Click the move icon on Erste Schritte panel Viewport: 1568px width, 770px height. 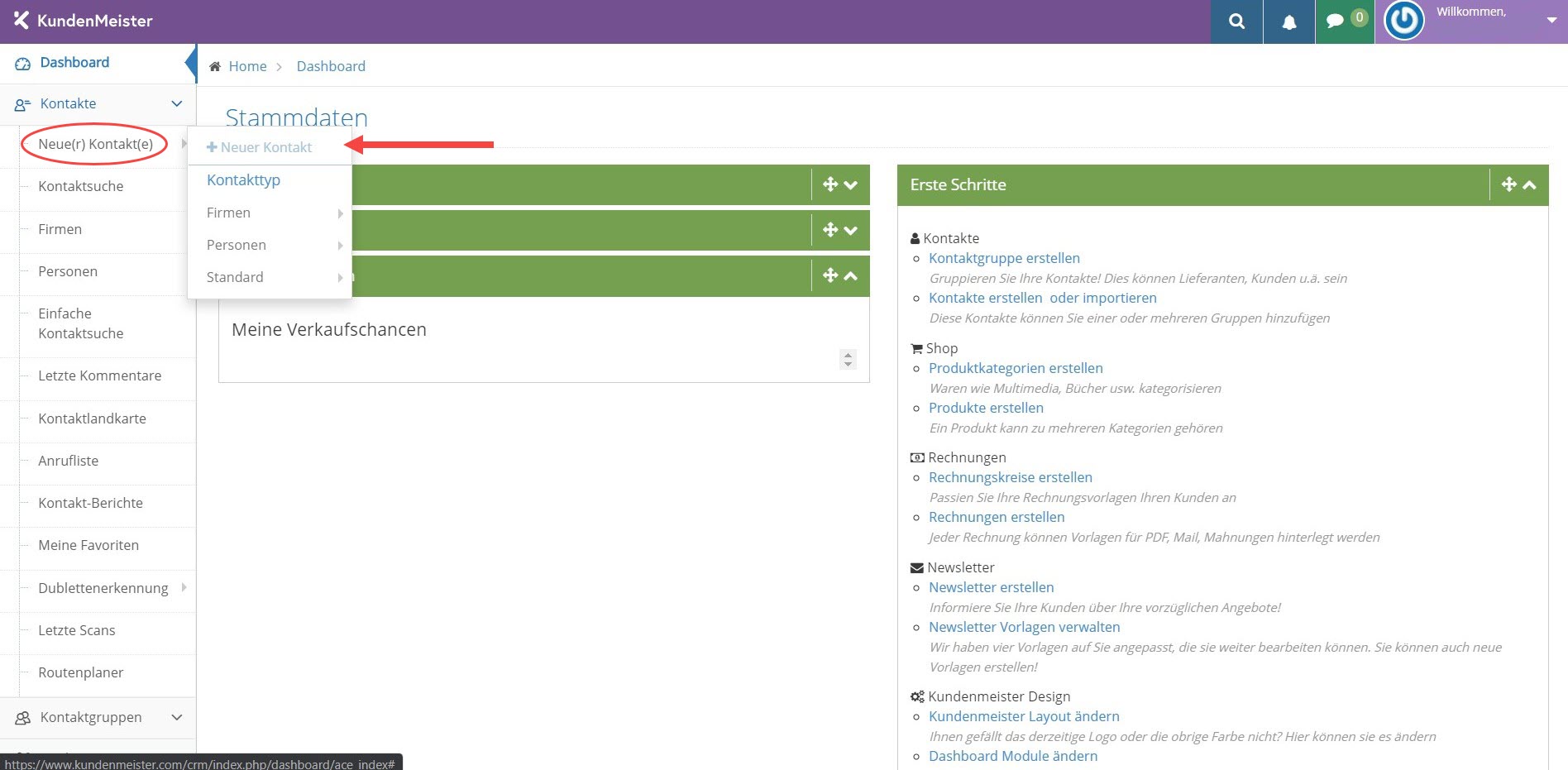tap(1508, 184)
